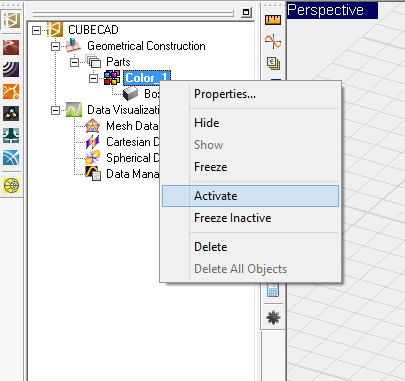This screenshot has width=405, height=381.
Task: Click the Mesh Data icon
Action: (x=93, y=125)
